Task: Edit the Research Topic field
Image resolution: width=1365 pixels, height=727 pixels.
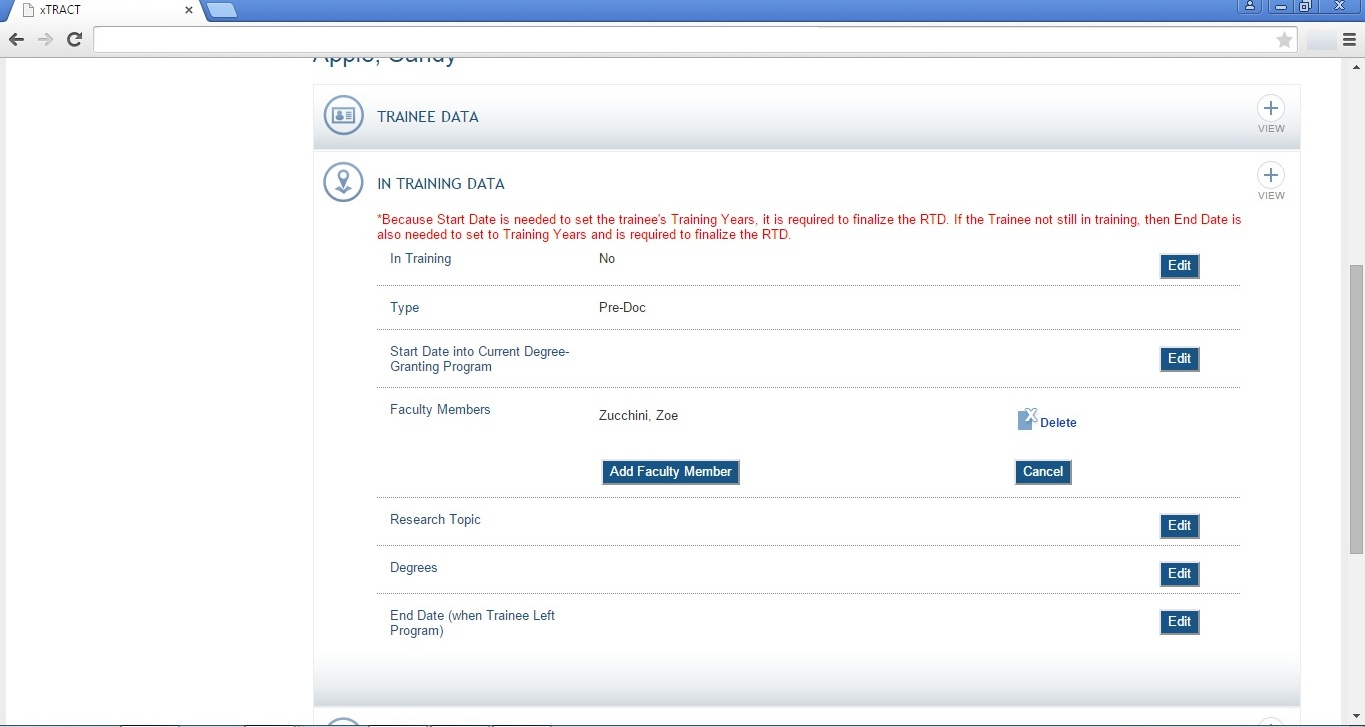Action: pyautogui.click(x=1180, y=526)
